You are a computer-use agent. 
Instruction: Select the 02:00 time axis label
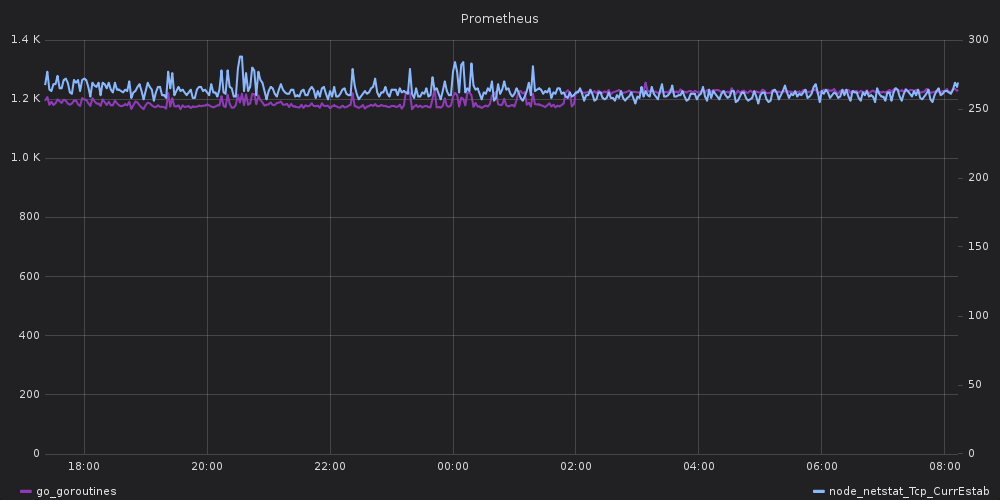[x=576, y=467]
